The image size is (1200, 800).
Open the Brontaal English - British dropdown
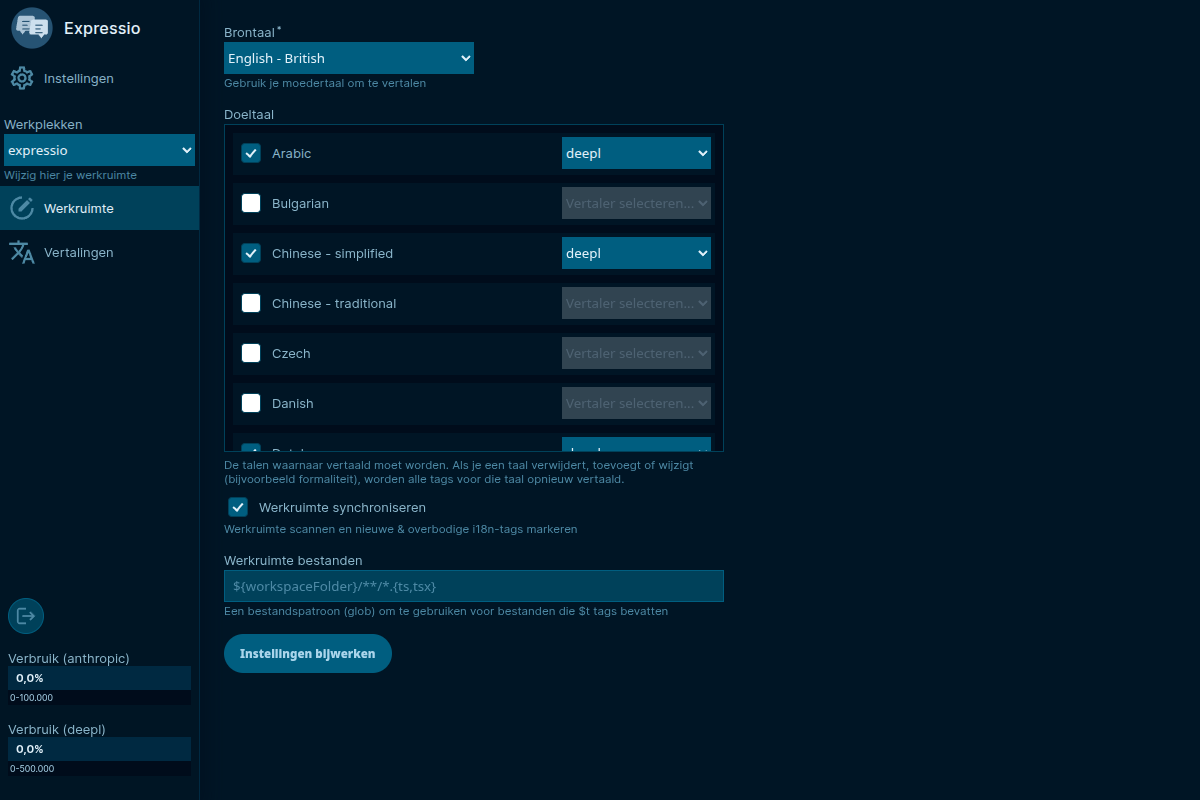tap(349, 58)
